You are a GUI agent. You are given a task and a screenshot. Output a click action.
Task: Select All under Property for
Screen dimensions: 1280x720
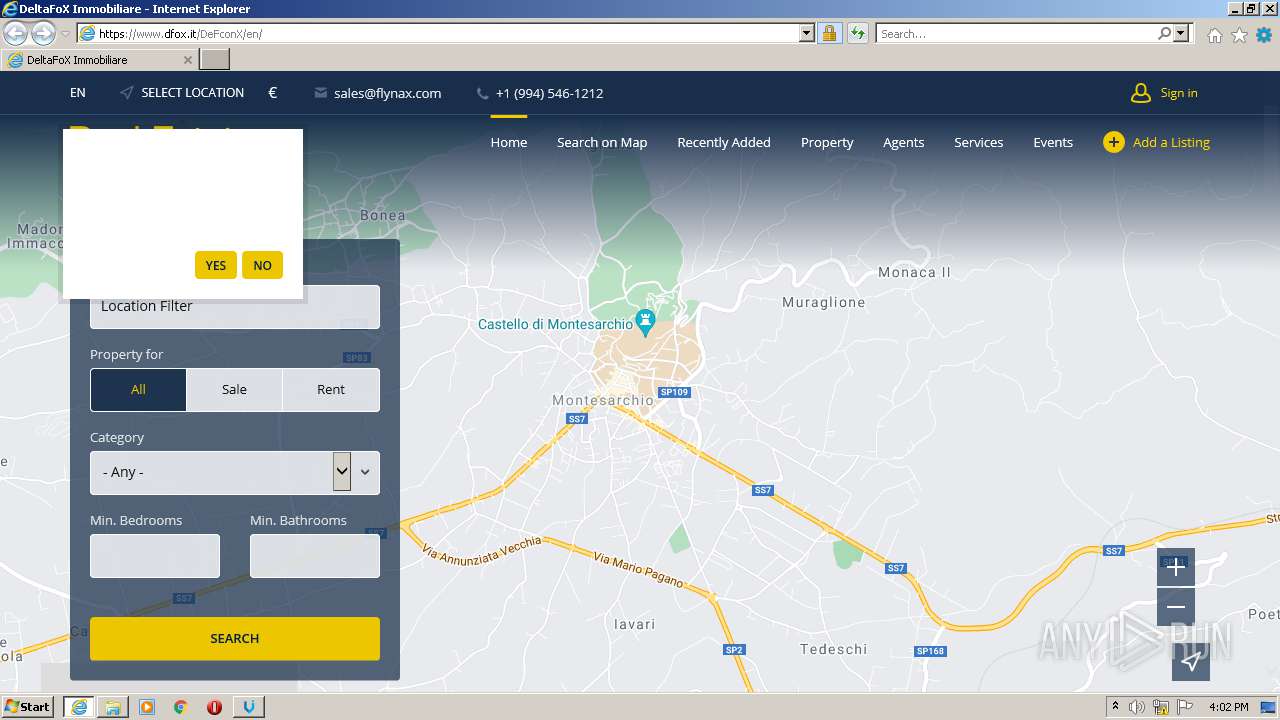pyautogui.click(x=138, y=390)
